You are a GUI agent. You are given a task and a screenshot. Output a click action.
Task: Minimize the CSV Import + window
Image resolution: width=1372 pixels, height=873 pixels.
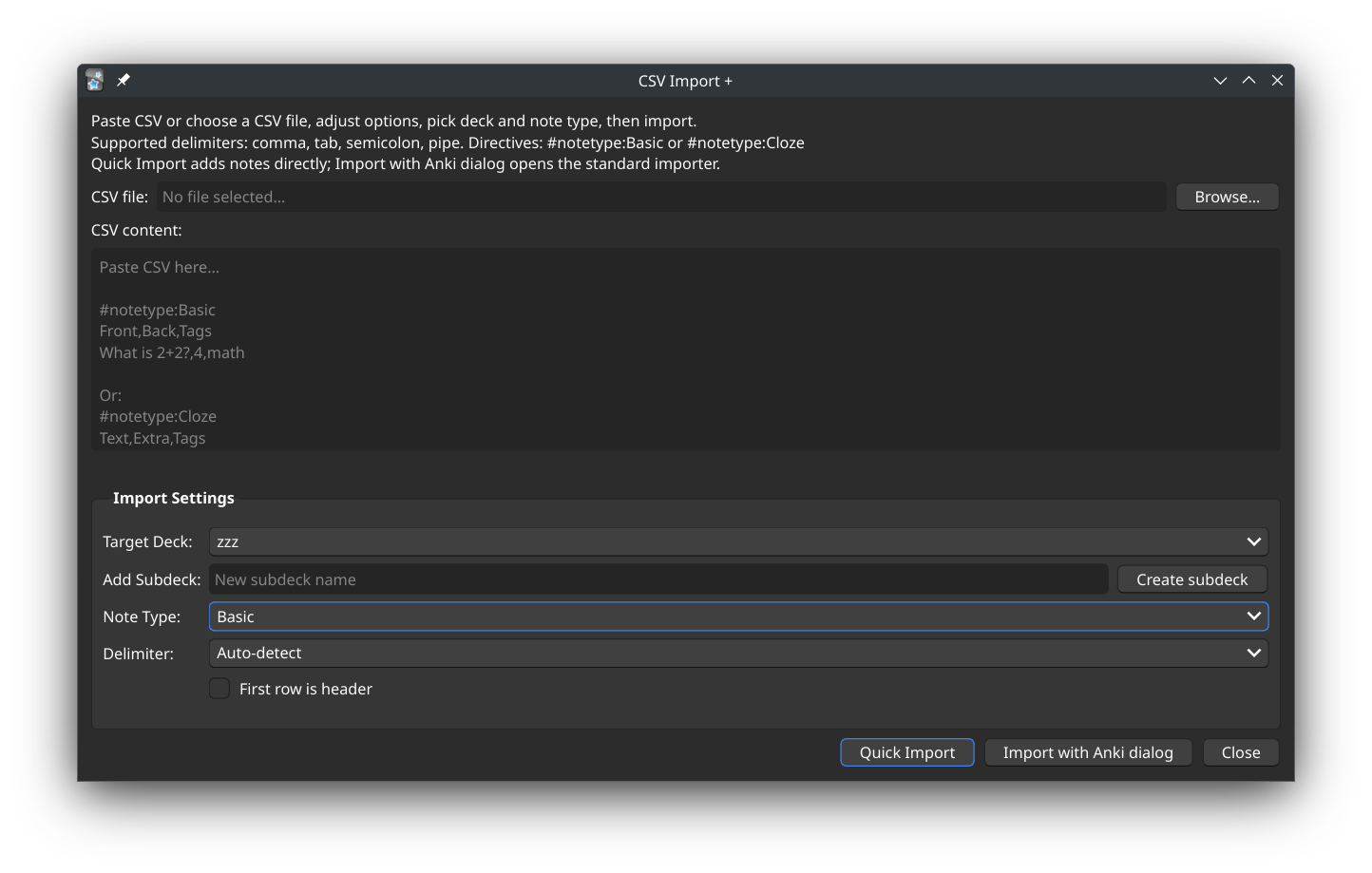pos(1220,81)
